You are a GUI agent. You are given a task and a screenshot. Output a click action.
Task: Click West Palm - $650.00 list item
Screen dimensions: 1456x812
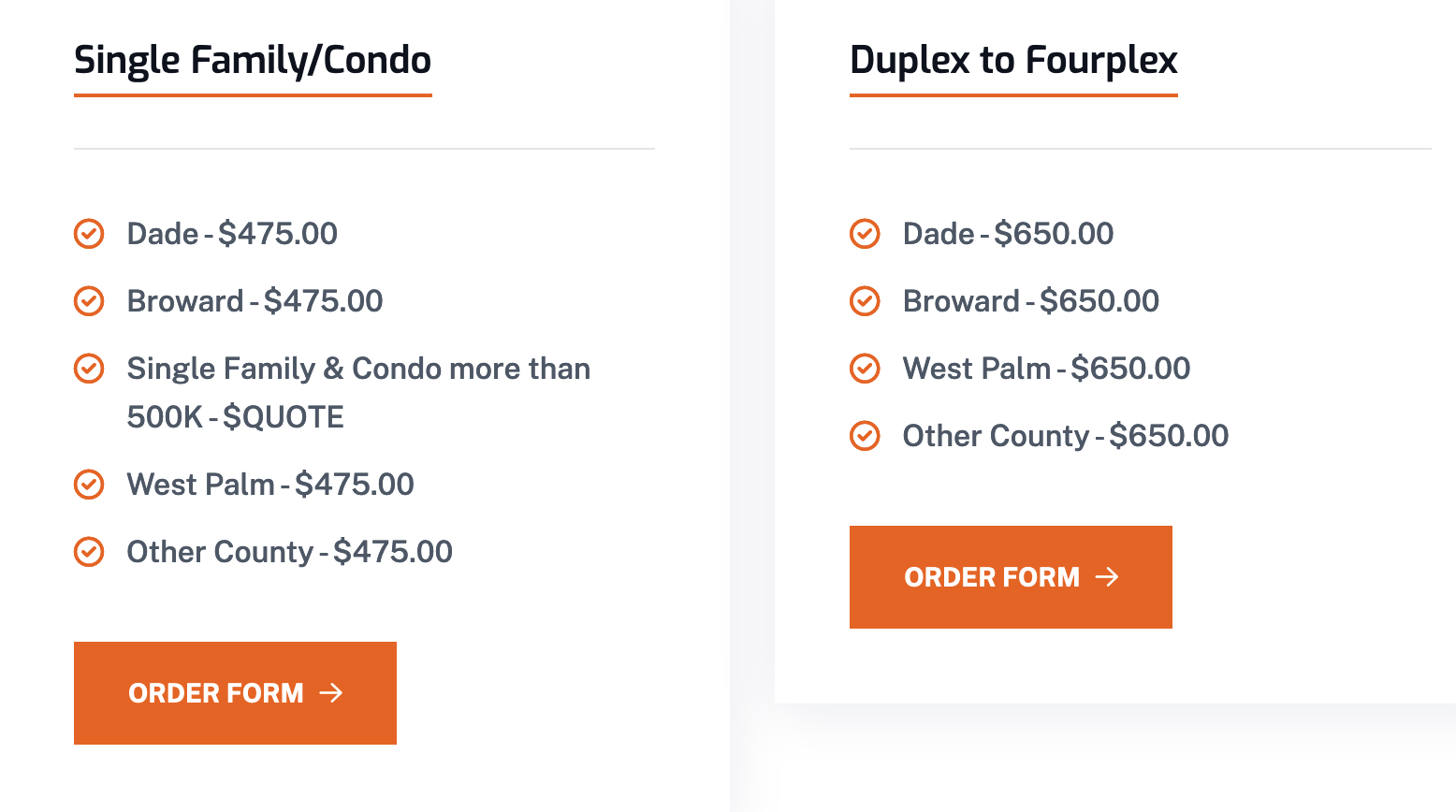pyautogui.click(x=1046, y=369)
